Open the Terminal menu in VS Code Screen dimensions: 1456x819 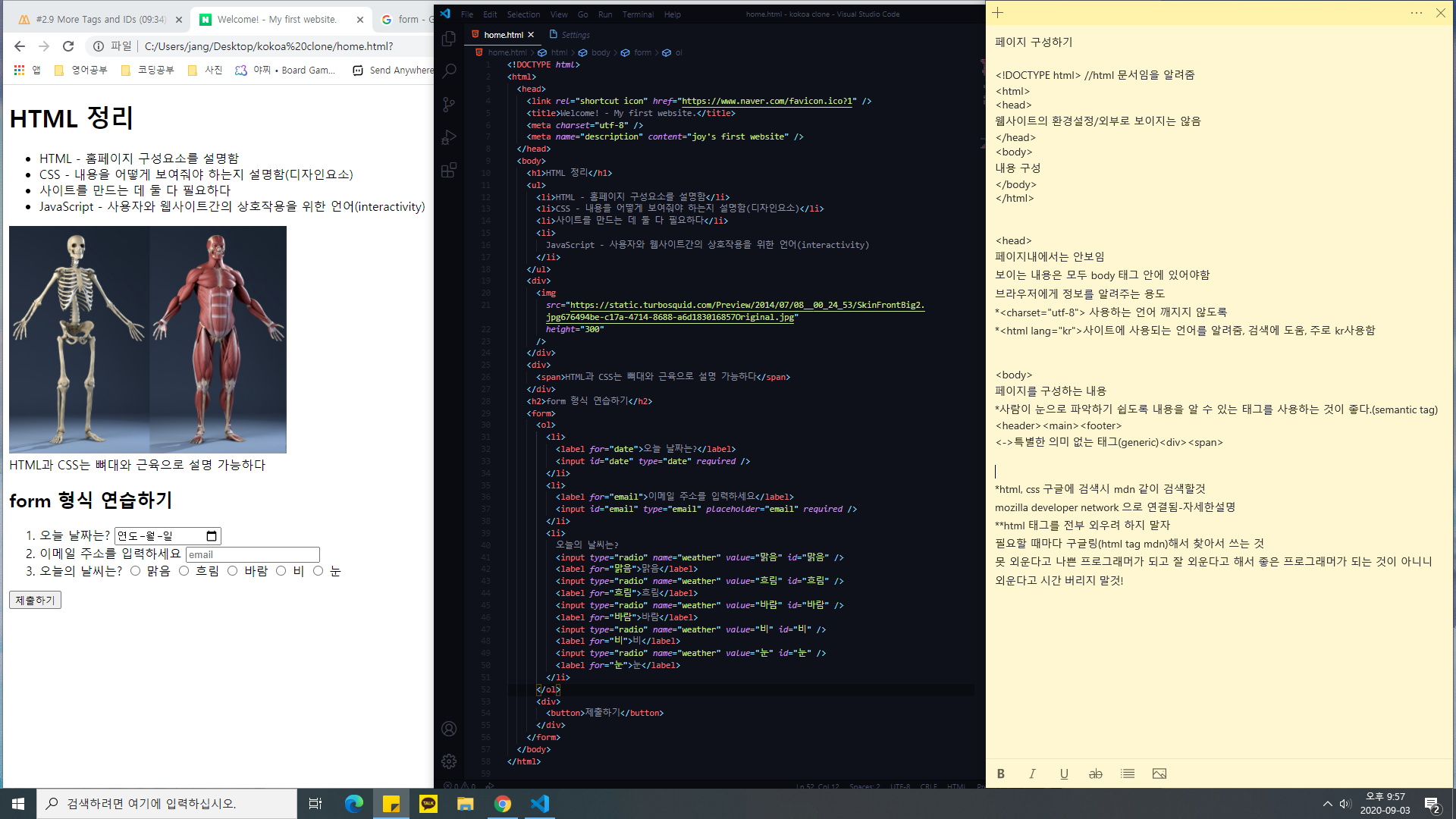point(638,14)
